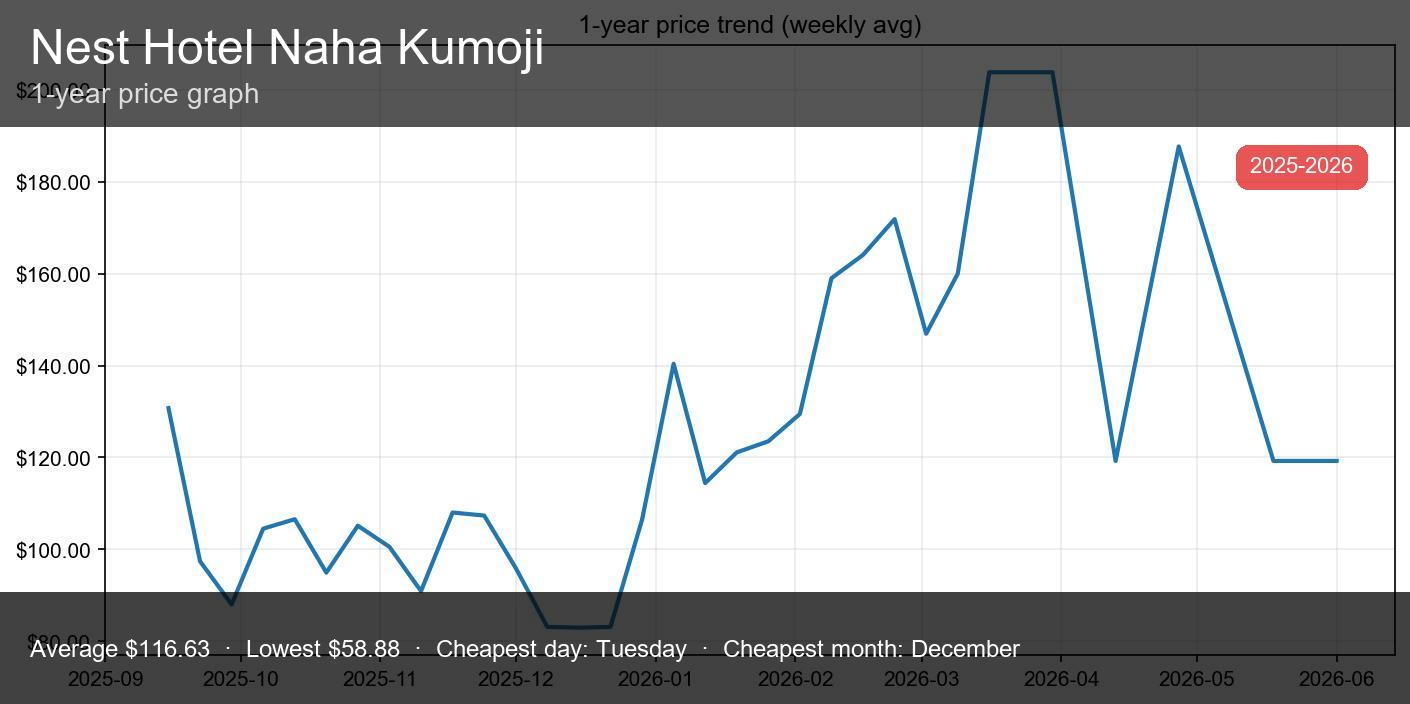
Task: Click the Average $116.63 statistic
Action: (x=120, y=649)
